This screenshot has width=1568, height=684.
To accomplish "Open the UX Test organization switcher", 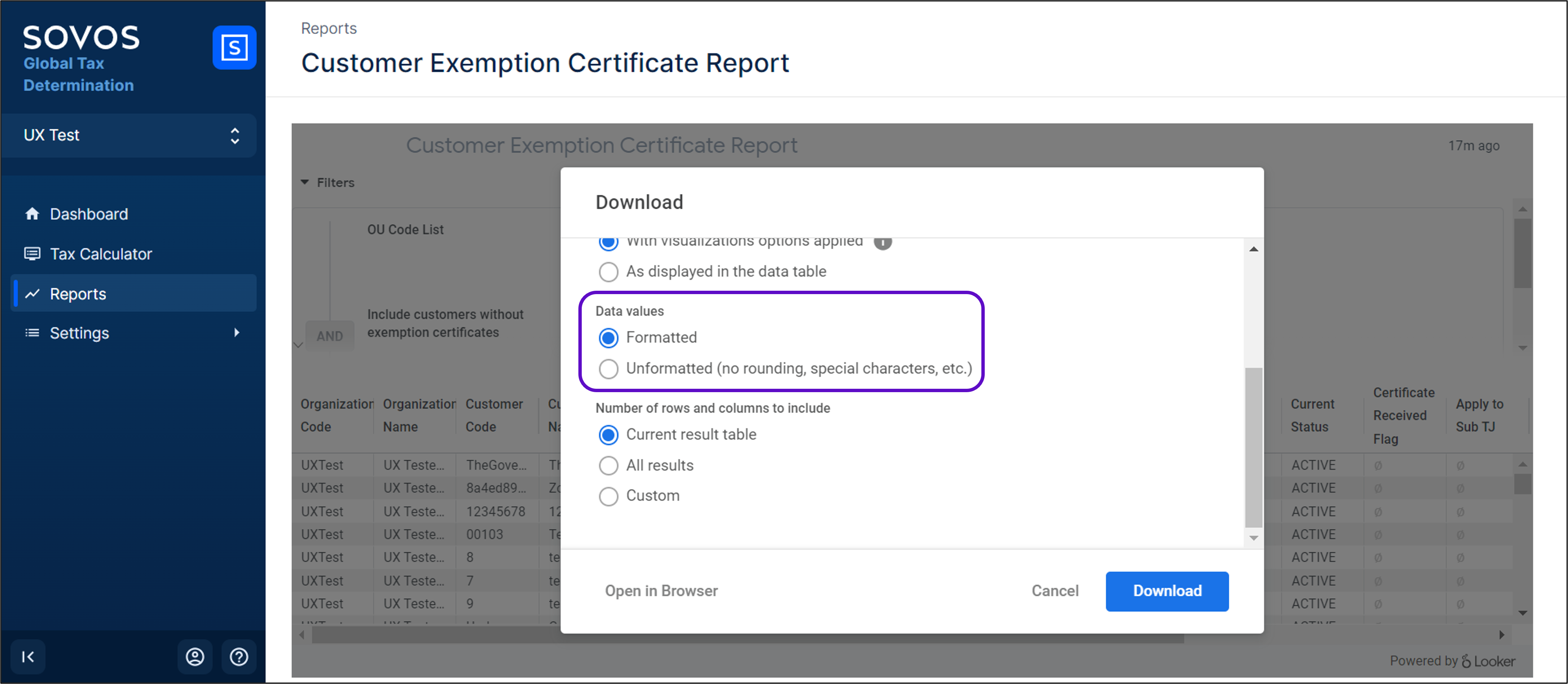I will click(129, 135).
